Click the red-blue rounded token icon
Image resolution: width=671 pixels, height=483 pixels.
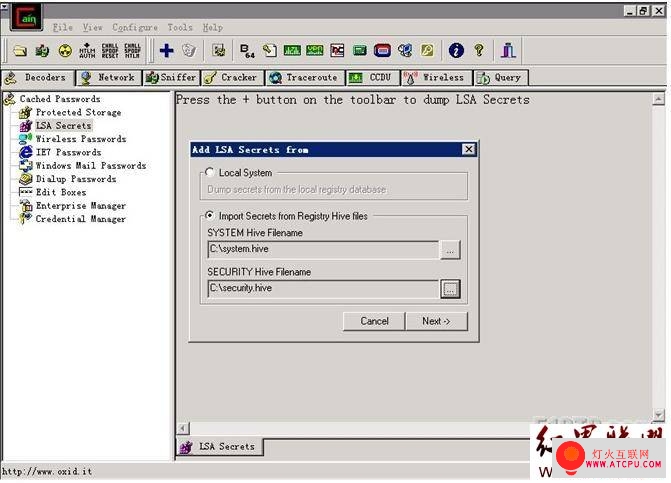click(383, 50)
